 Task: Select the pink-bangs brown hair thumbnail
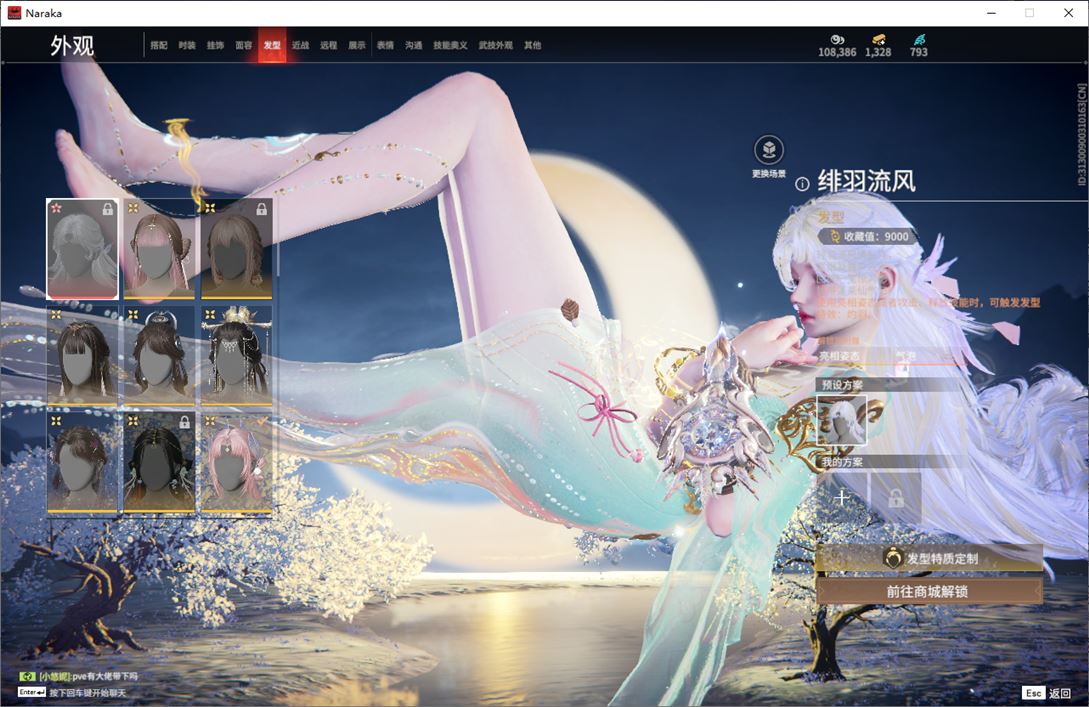pos(159,249)
